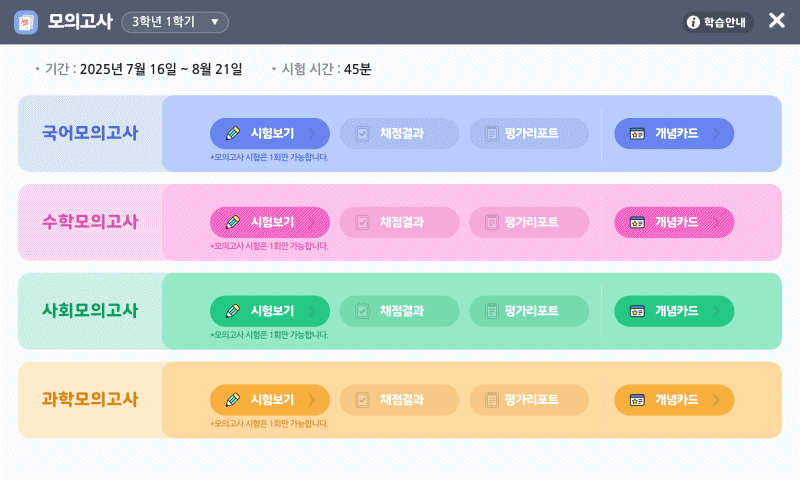Select the 과학모의고사 subject label
Screen dimensions: 800x480
click(x=90, y=400)
